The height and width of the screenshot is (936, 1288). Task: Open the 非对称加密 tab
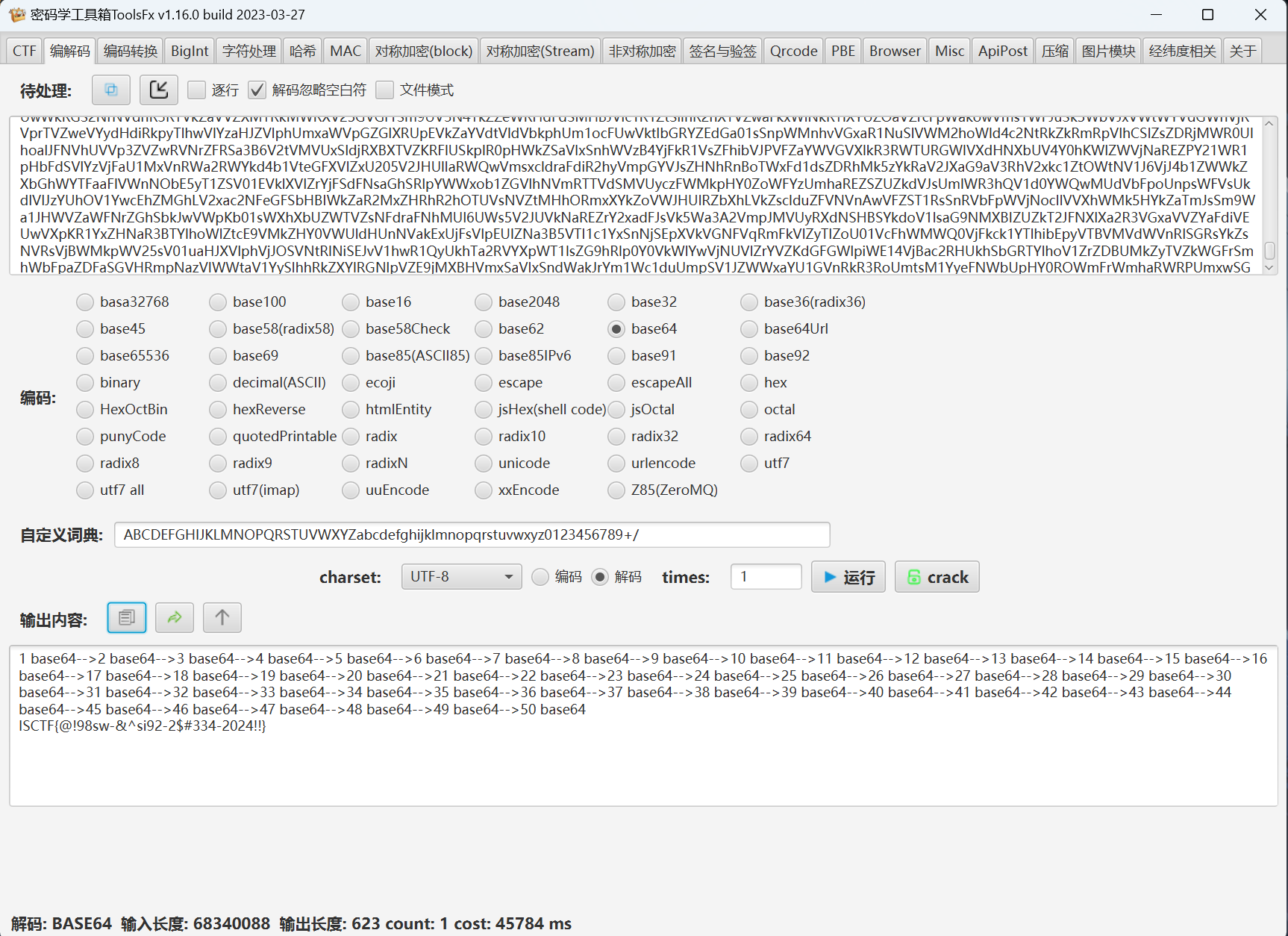[642, 51]
